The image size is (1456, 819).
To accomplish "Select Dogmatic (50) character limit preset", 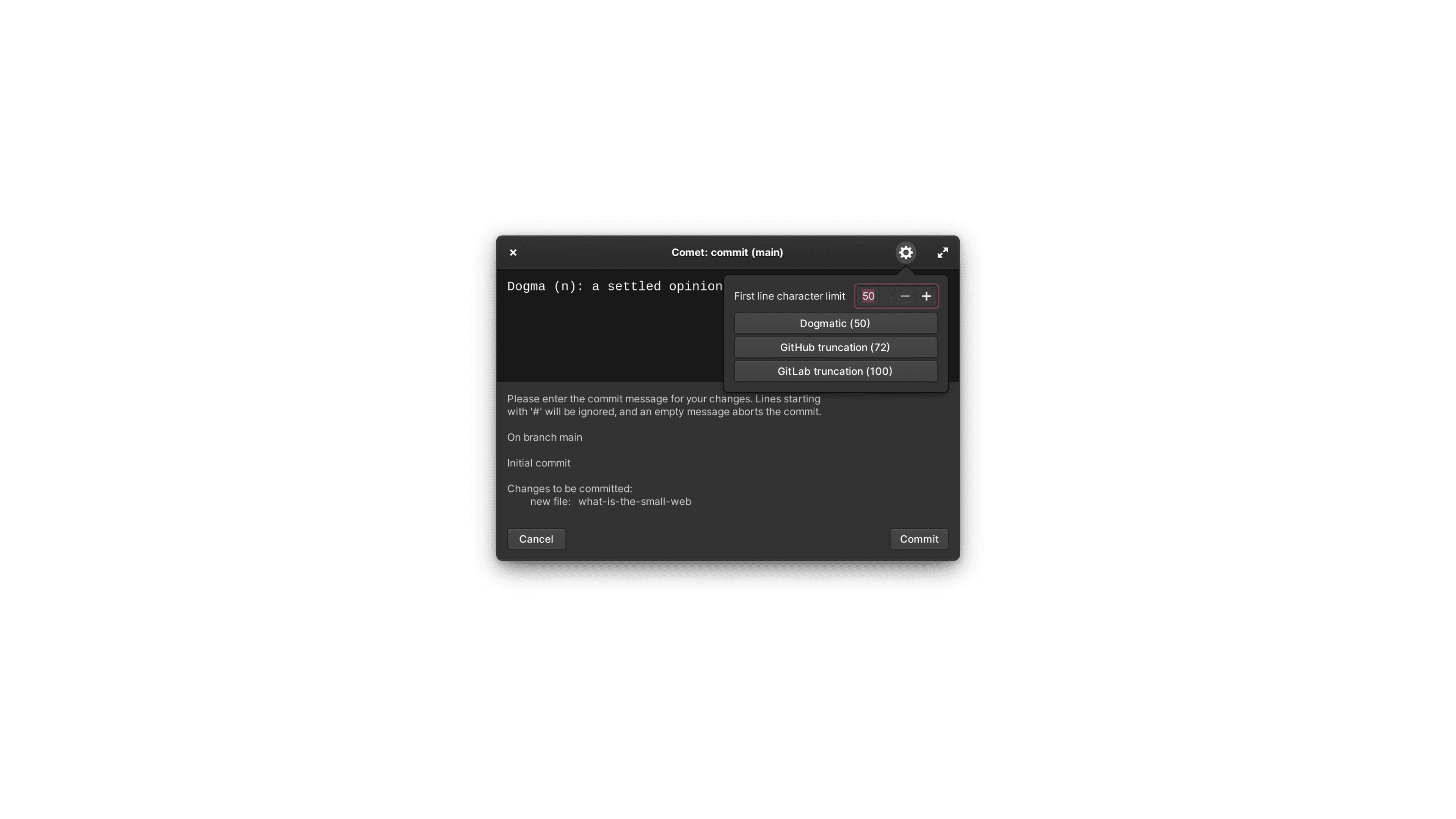I will [x=835, y=322].
